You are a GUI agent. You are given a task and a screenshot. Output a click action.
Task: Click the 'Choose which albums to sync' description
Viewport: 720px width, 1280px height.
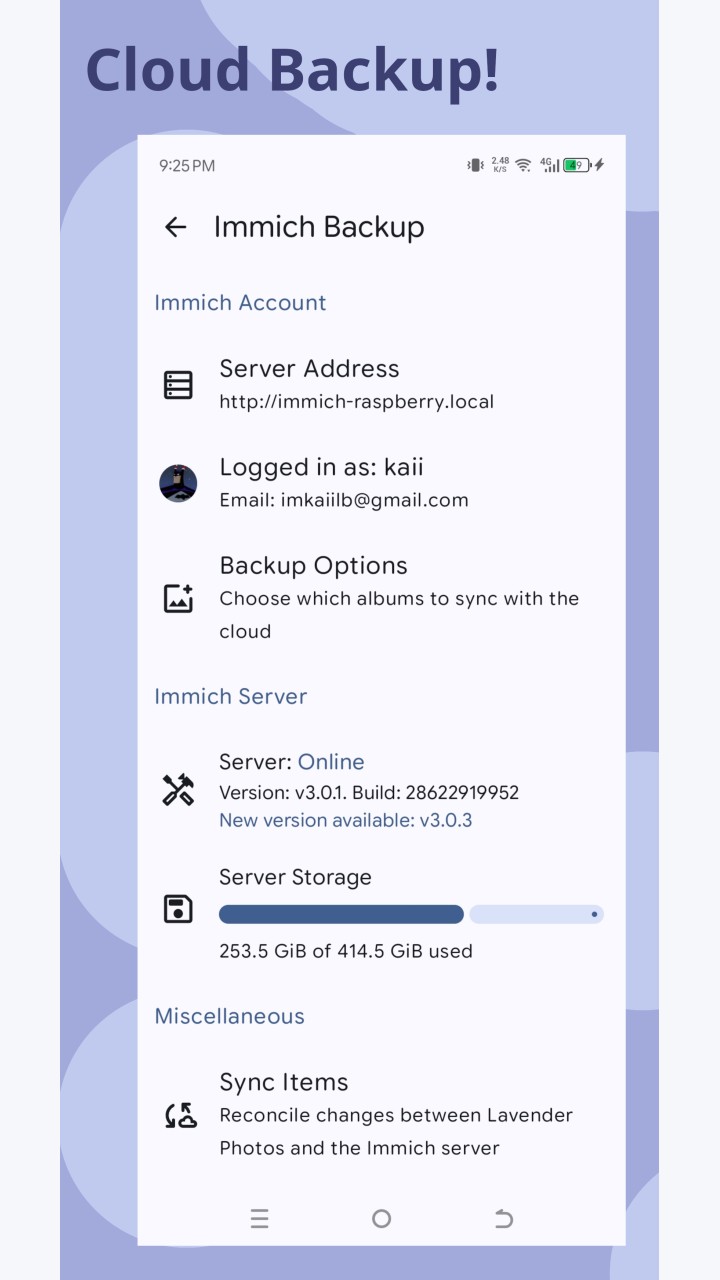click(399, 615)
